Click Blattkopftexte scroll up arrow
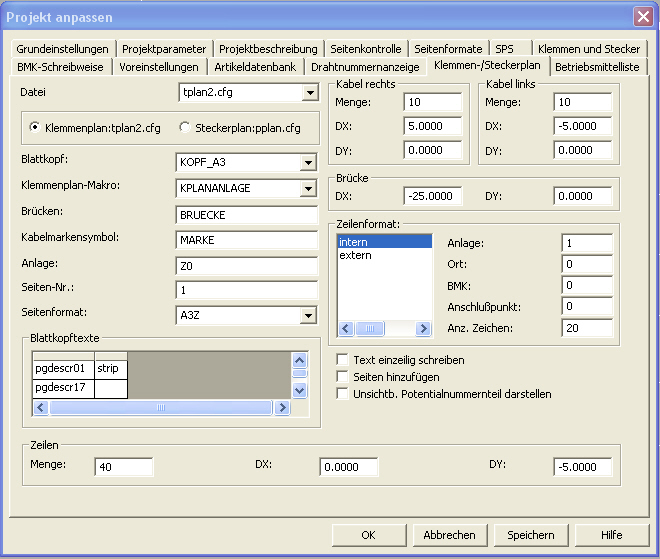660x559 pixels. click(299, 360)
